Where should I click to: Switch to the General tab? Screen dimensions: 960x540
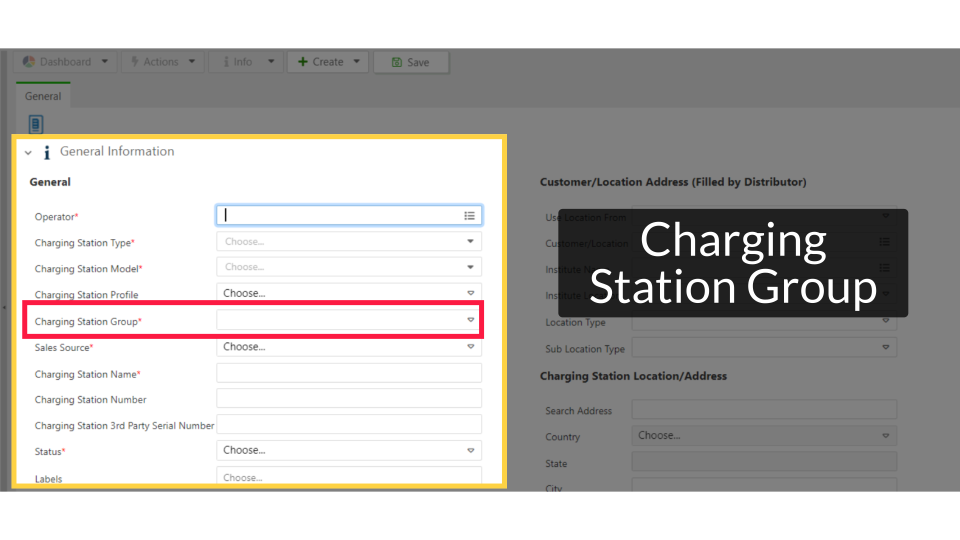coord(43,96)
